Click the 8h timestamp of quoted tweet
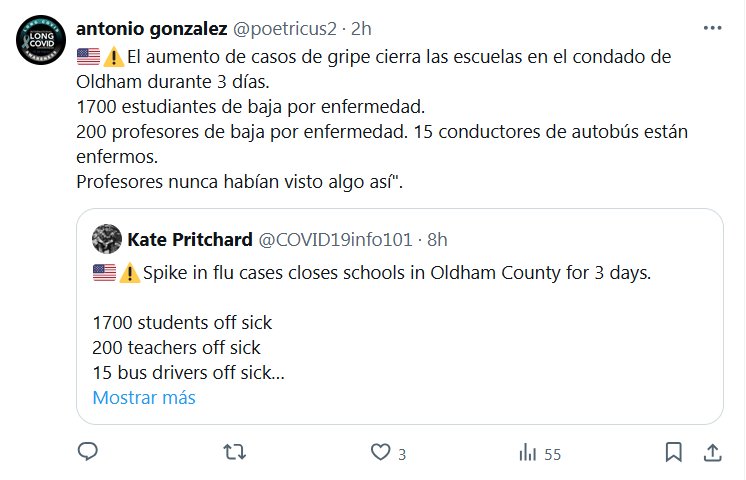 coord(436,239)
